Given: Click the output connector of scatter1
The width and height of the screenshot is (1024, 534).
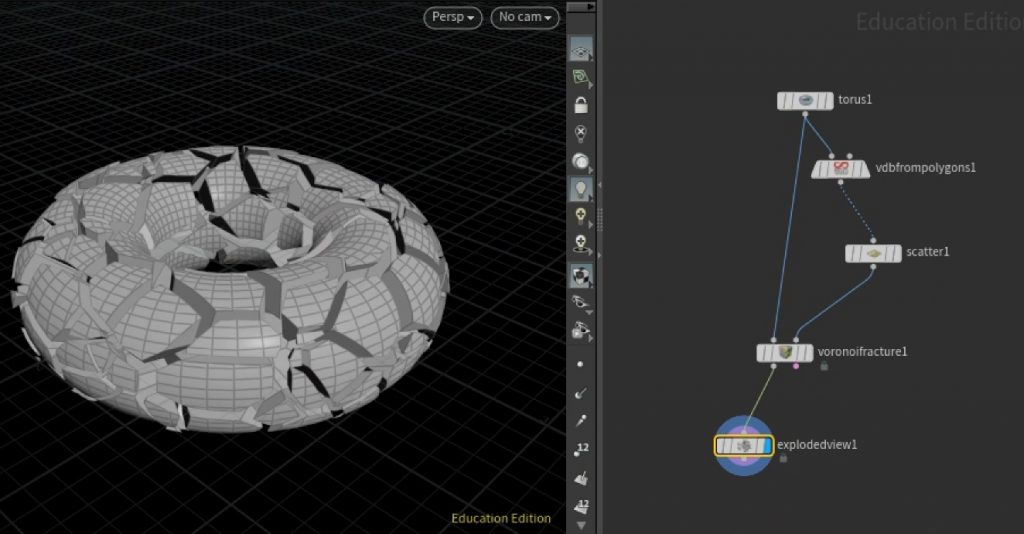Looking at the screenshot, I should click(x=873, y=266).
